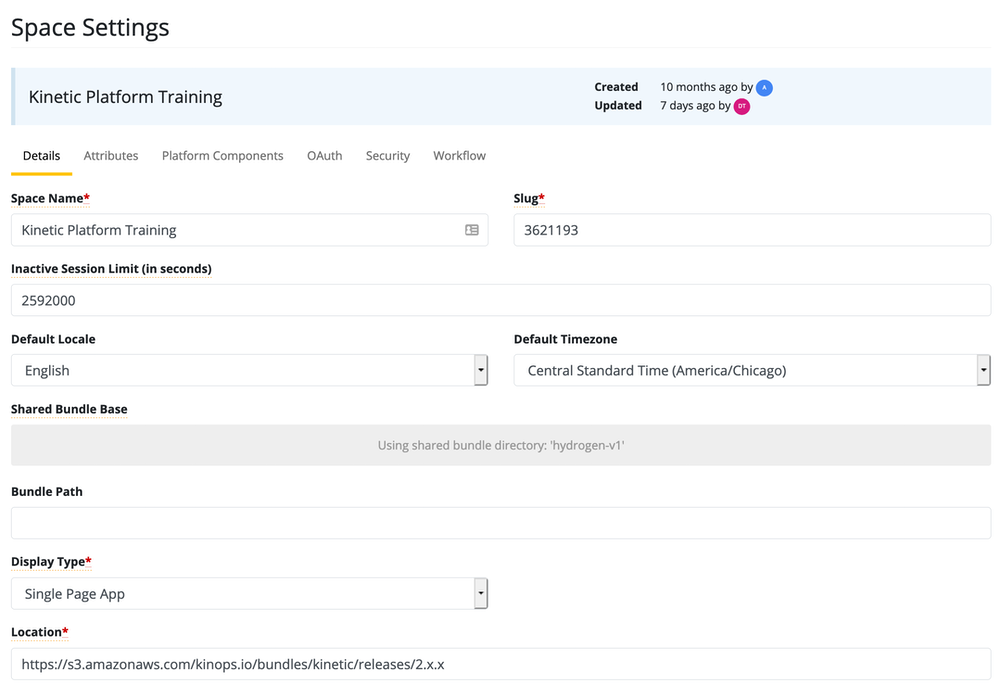Screen dimensions: 1000x697
Task: Click the shared bundle directory message
Action: tap(501, 445)
